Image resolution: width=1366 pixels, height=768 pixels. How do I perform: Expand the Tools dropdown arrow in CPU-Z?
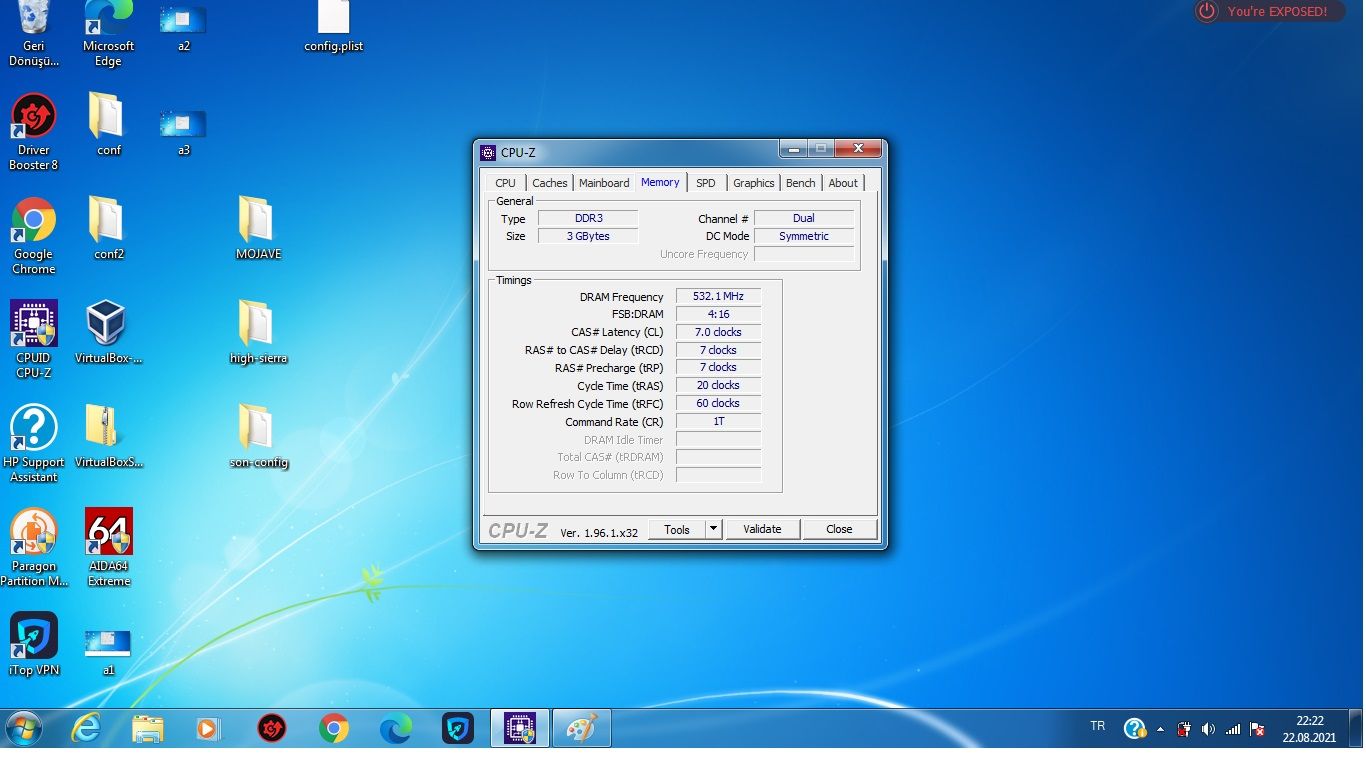[x=713, y=529]
